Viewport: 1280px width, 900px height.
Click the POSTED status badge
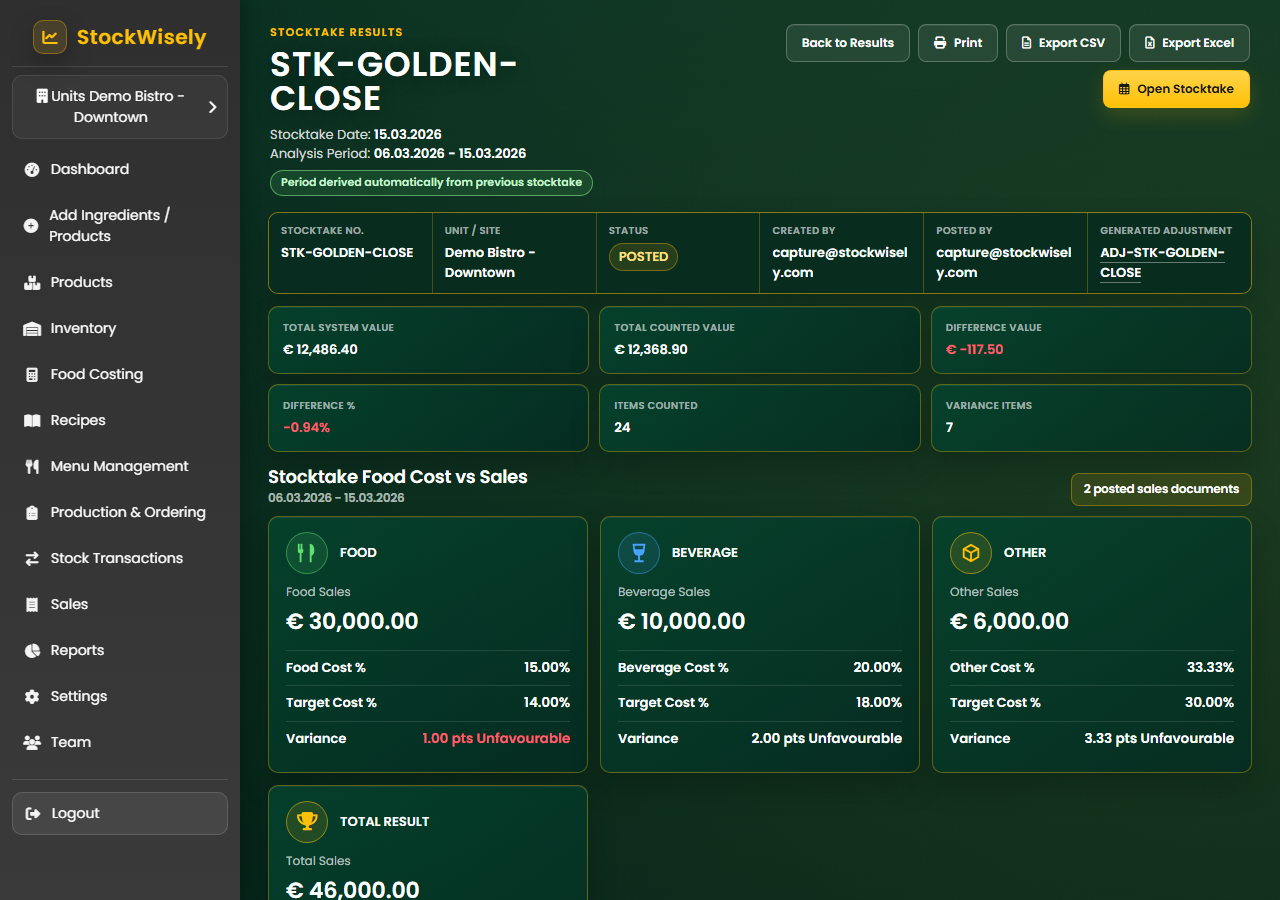(x=643, y=257)
